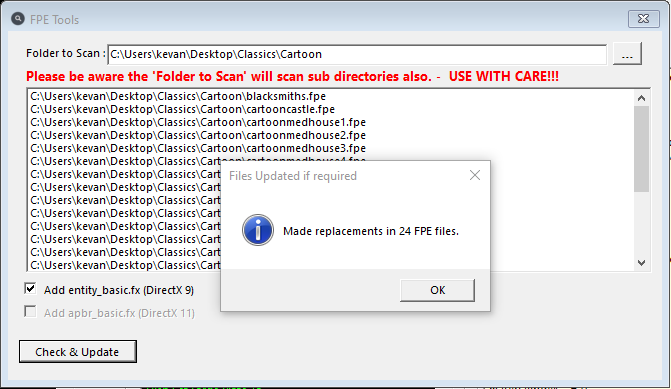This screenshot has height=389, width=671.
Task: Uncheck Add entity_basic.fx (DirectX 9)
Action: click(30, 289)
